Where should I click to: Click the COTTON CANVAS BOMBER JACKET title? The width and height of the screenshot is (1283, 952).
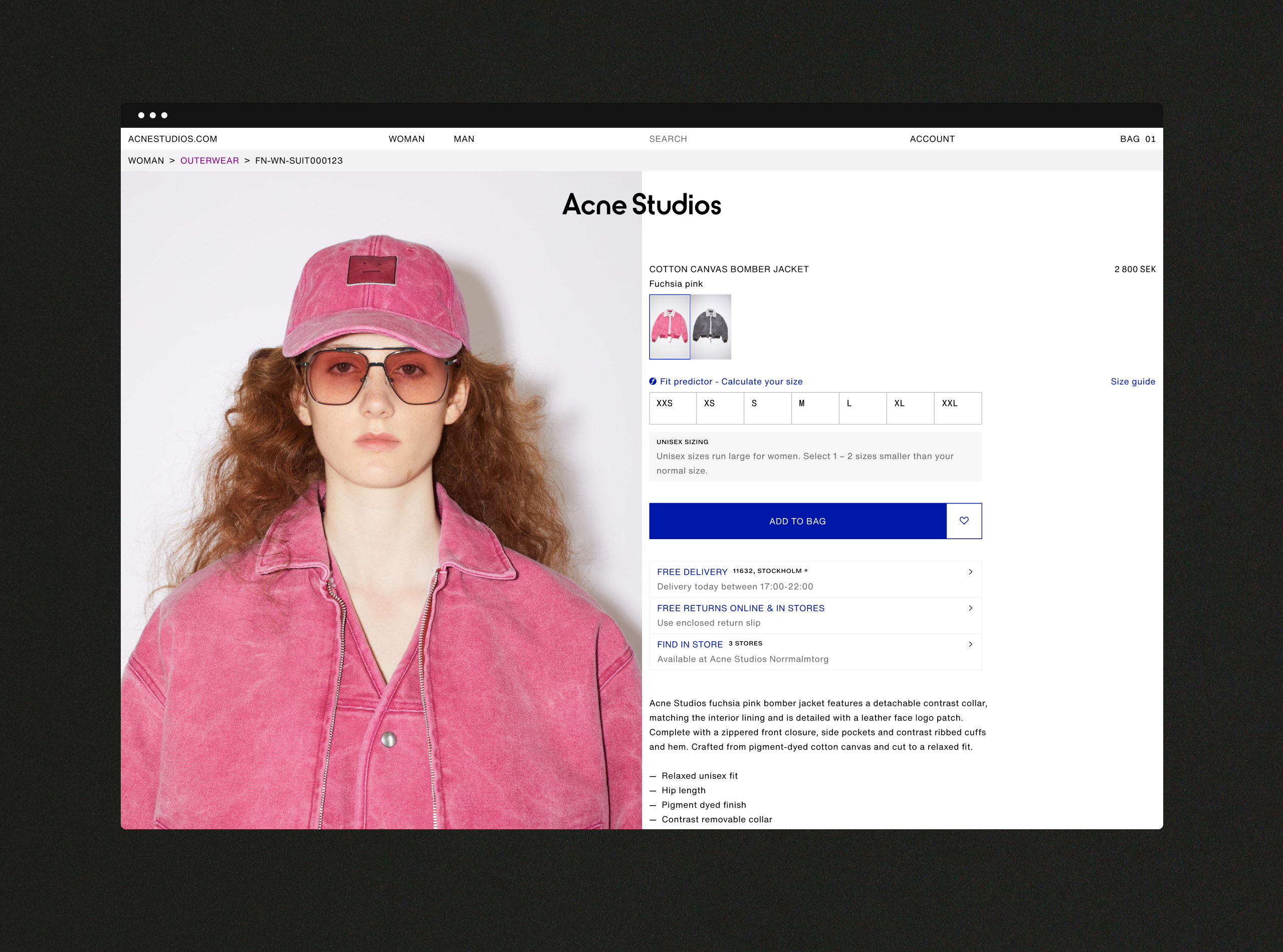(729, 269)
